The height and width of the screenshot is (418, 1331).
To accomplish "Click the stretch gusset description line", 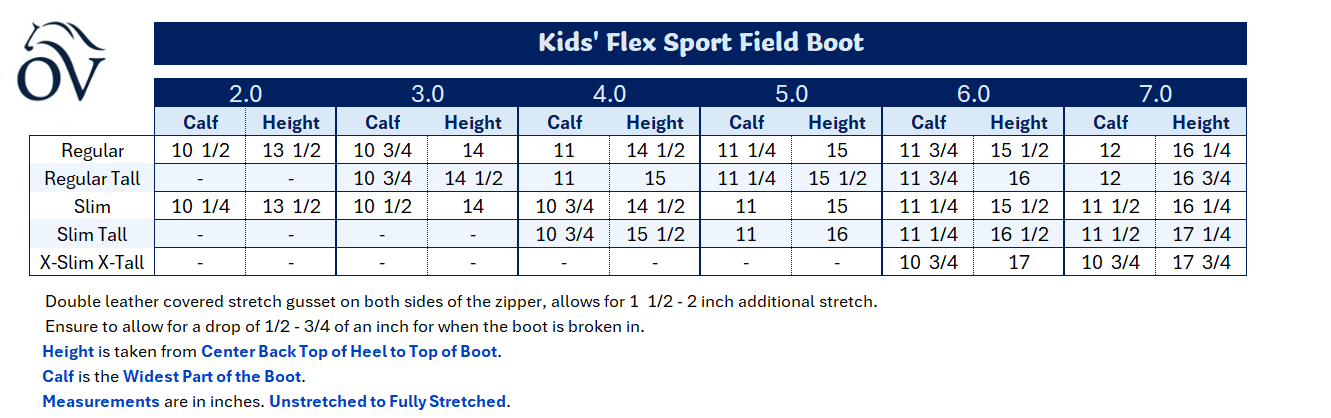I will click(x=461, y=301).
